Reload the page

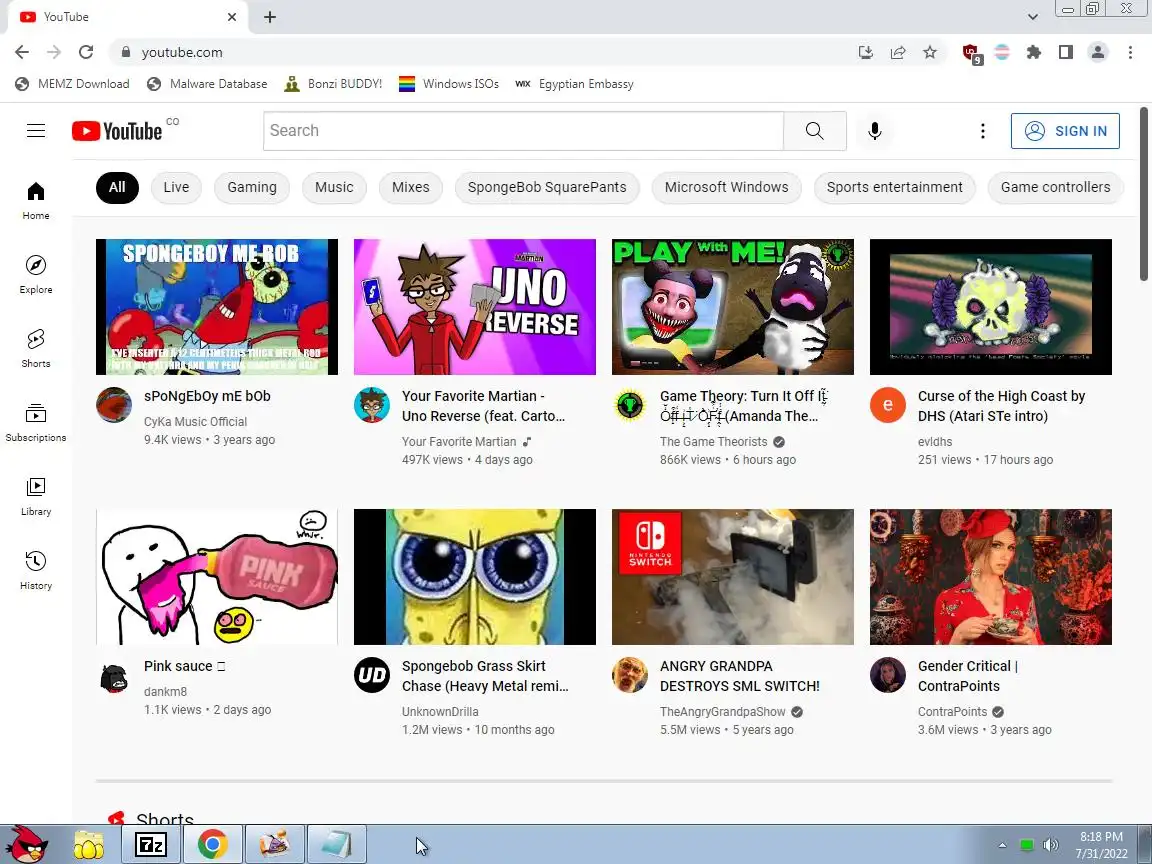pos(86,52)
